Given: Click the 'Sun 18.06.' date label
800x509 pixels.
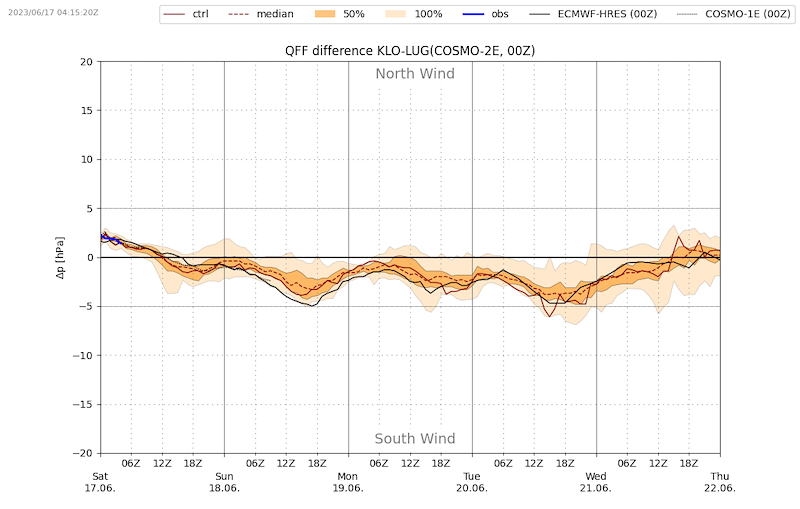Looking at the screenshot, I should point(224,482).
